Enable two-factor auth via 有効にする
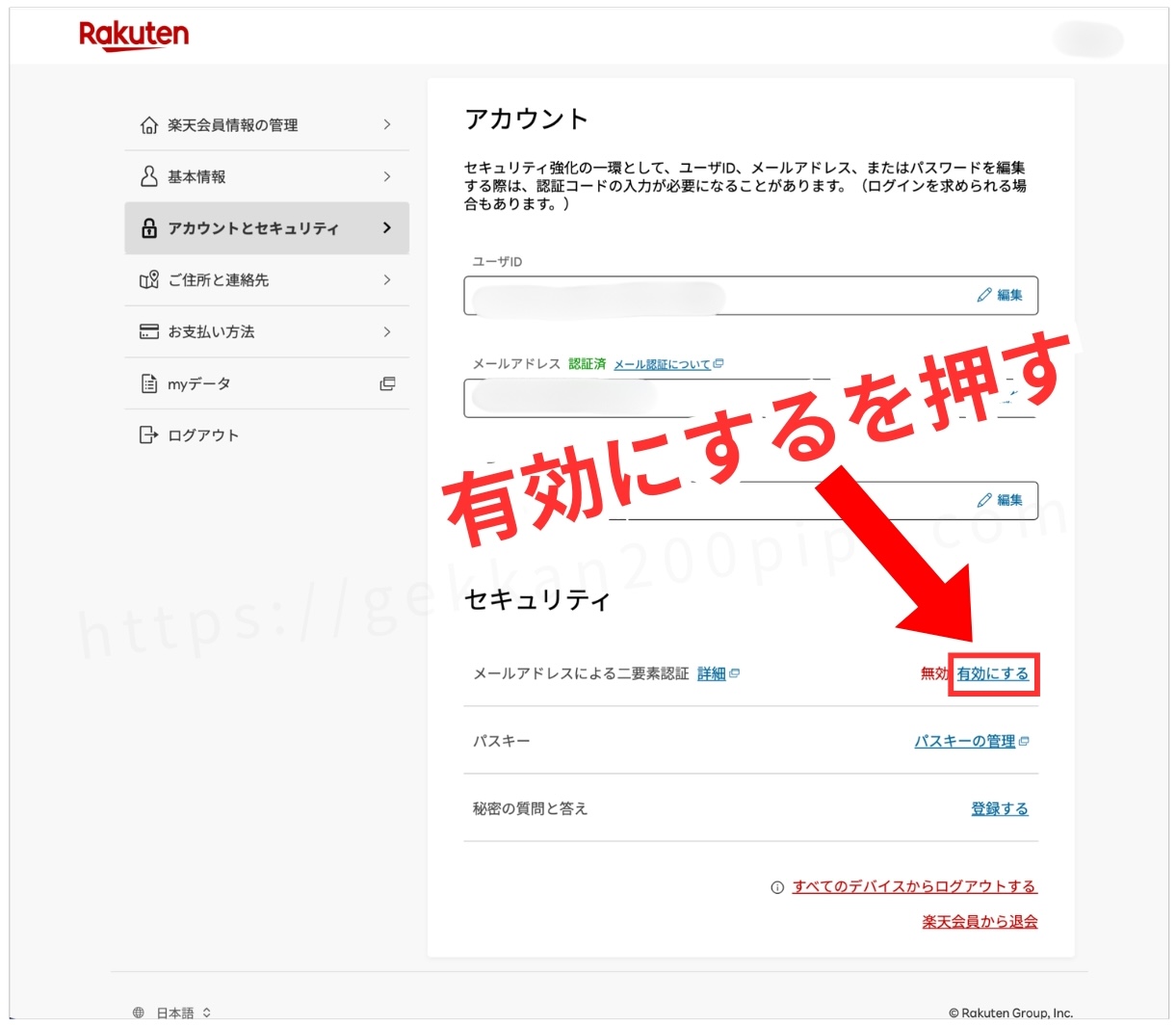1176x1026 pixels. tap(992, 674)
